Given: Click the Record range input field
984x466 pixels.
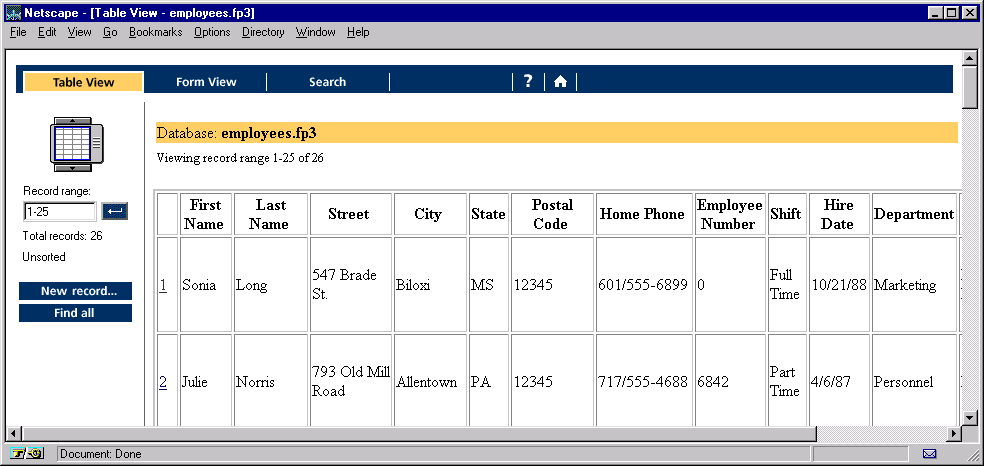Looking at the screenshot, I should [x=60, y=212].
